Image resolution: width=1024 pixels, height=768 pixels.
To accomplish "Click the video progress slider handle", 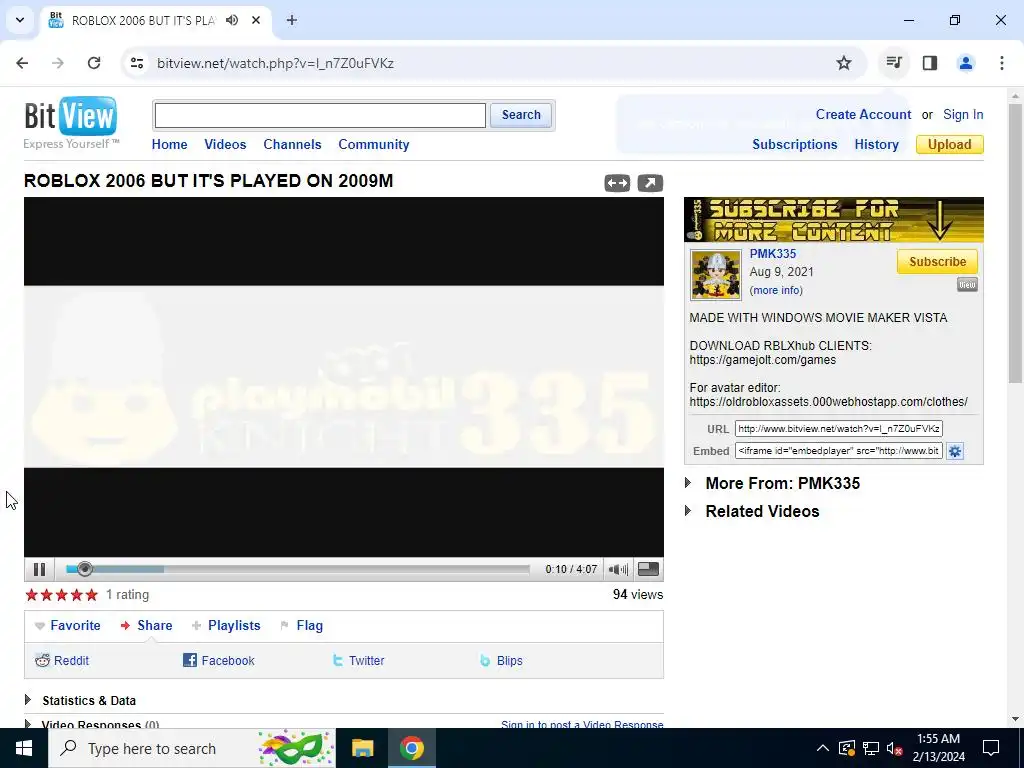I will tap(84, 569).
